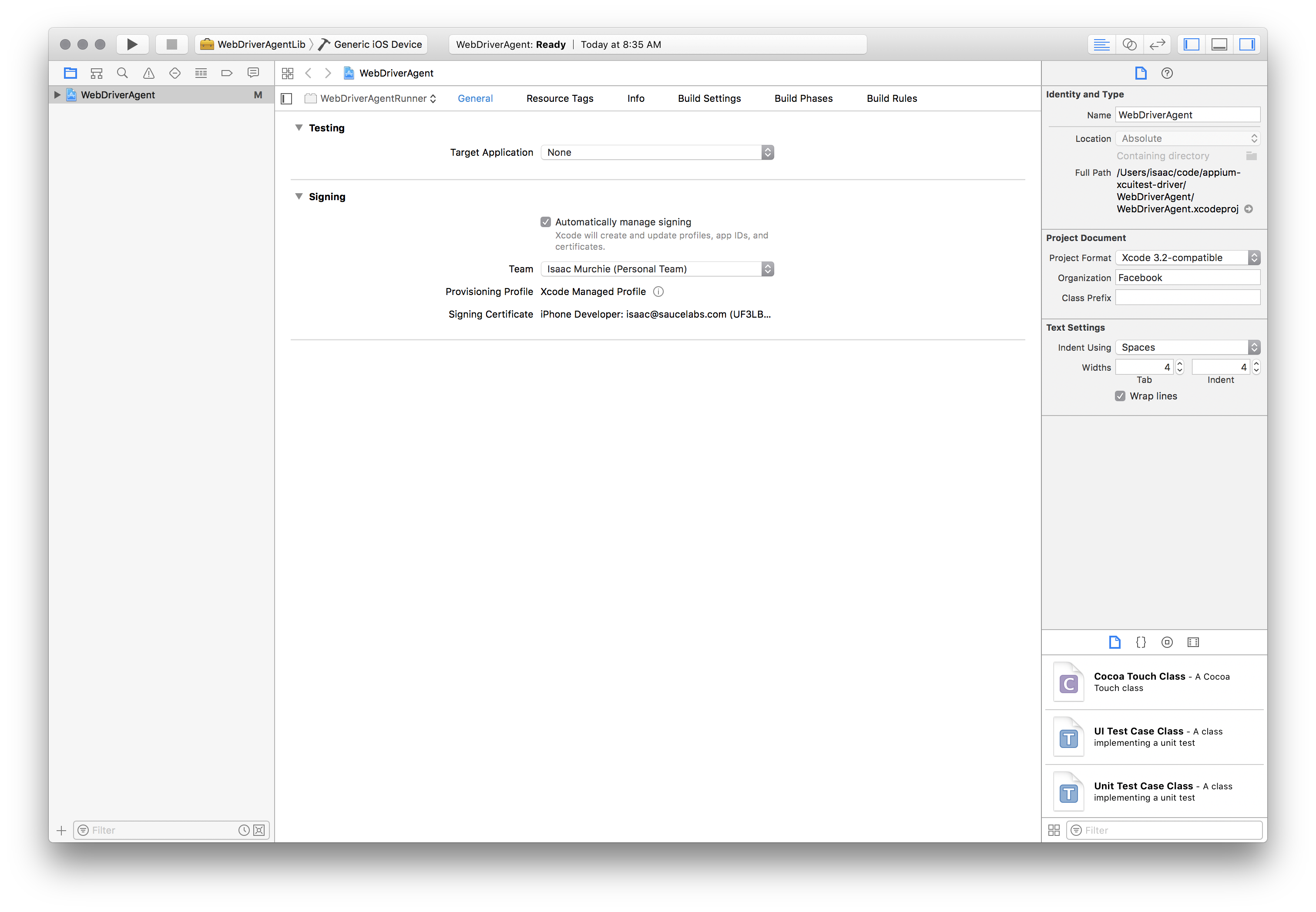Click the Run/Play button in toolbar
The image size is (1316, 912).
pyautogui.click(x=131, y=44)
